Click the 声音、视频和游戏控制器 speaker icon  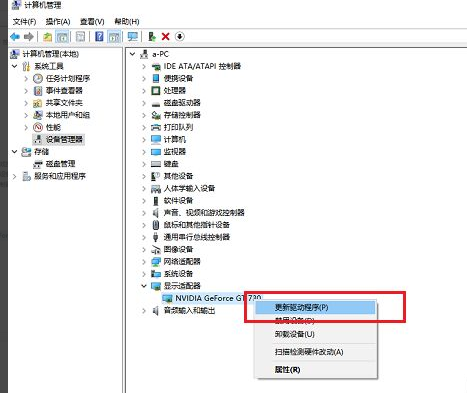(x=156, y=213)
